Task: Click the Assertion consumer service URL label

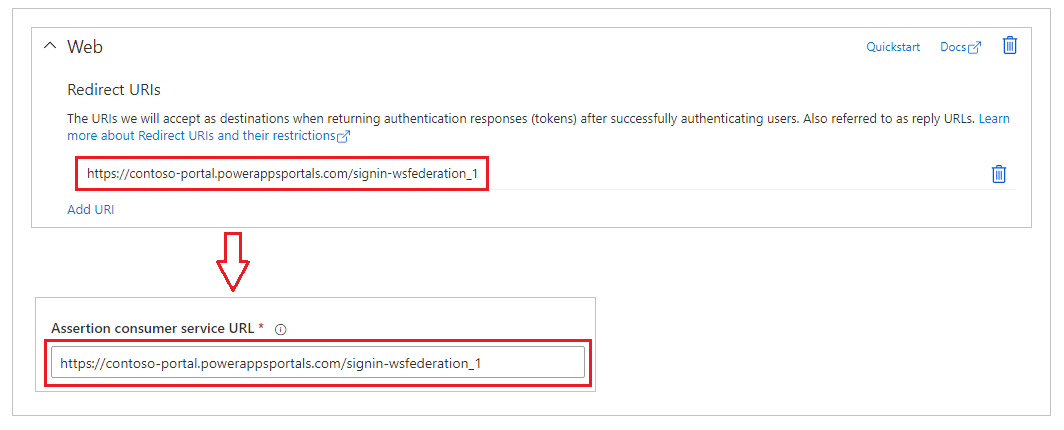Action: [x=153, y=328]
